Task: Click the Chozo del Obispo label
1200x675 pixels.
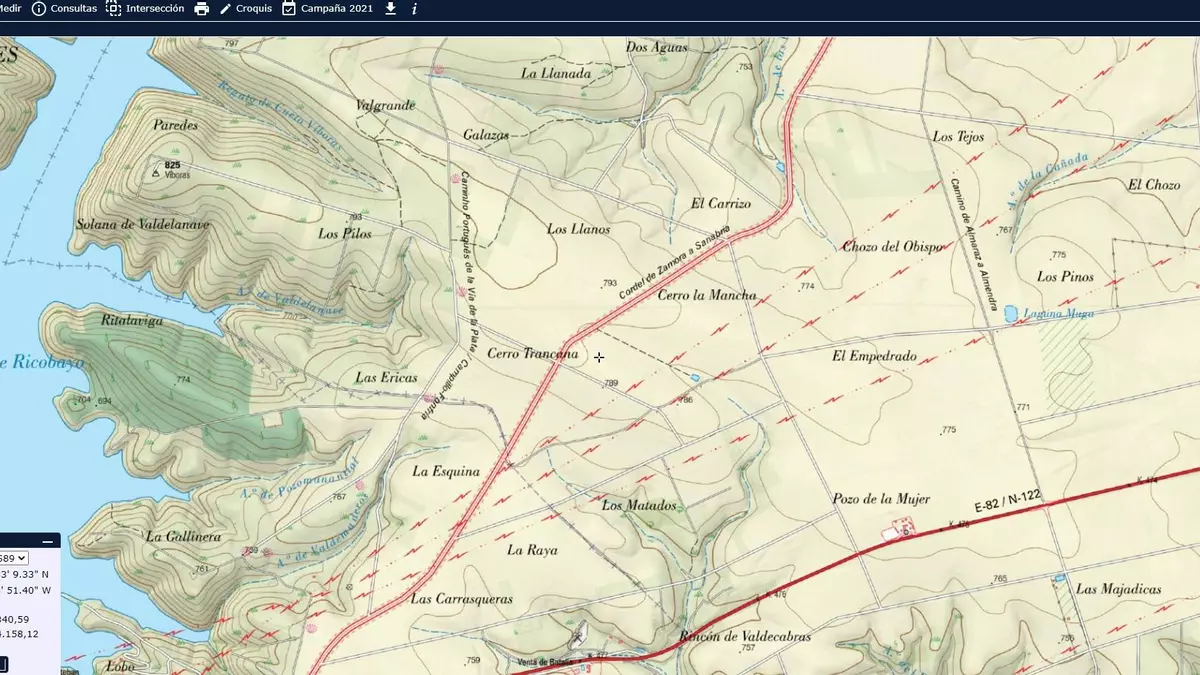Action: click(x=892, y=246)
